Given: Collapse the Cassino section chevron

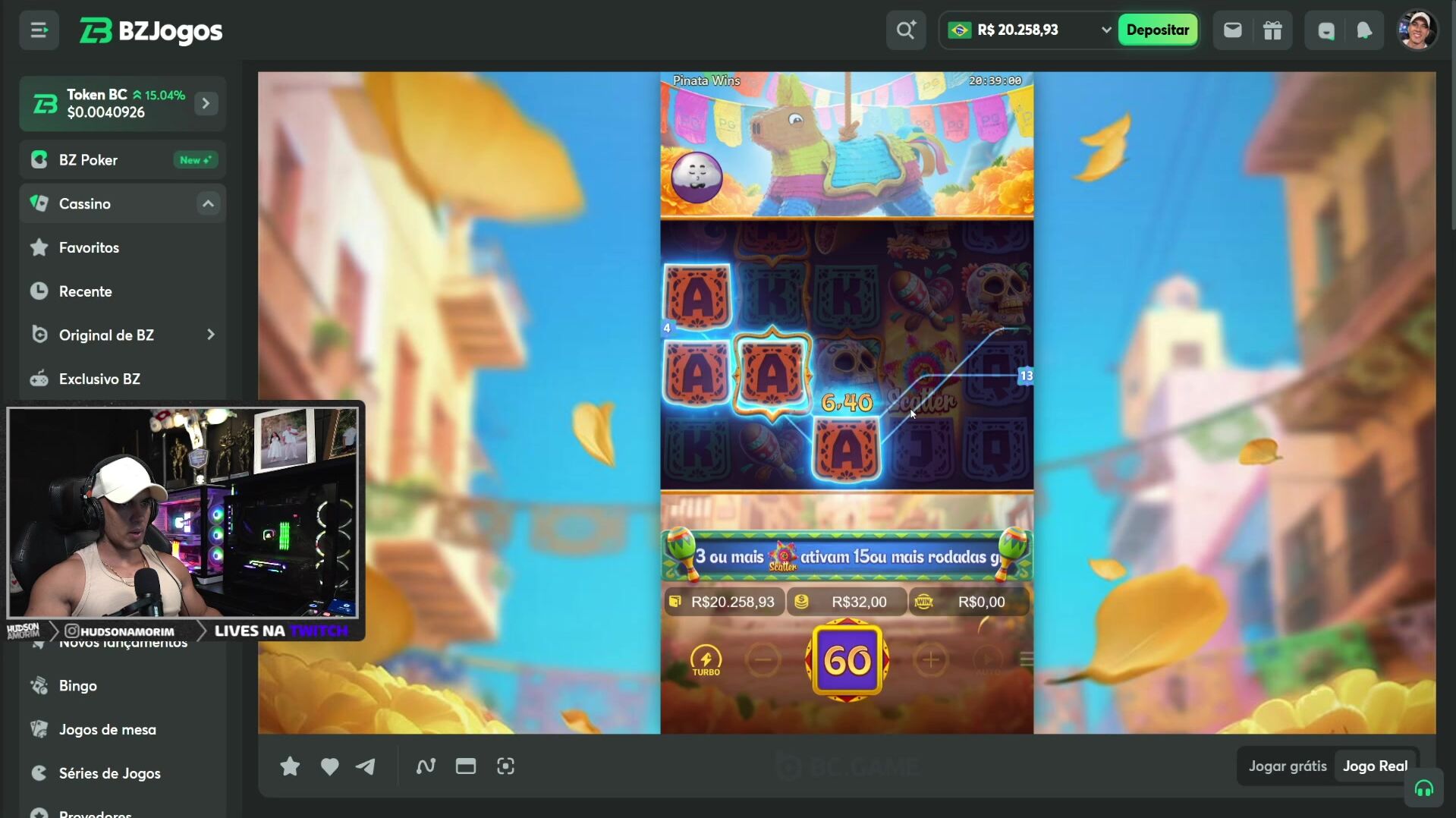Looking at the screenshot, I should pos(208,203).
